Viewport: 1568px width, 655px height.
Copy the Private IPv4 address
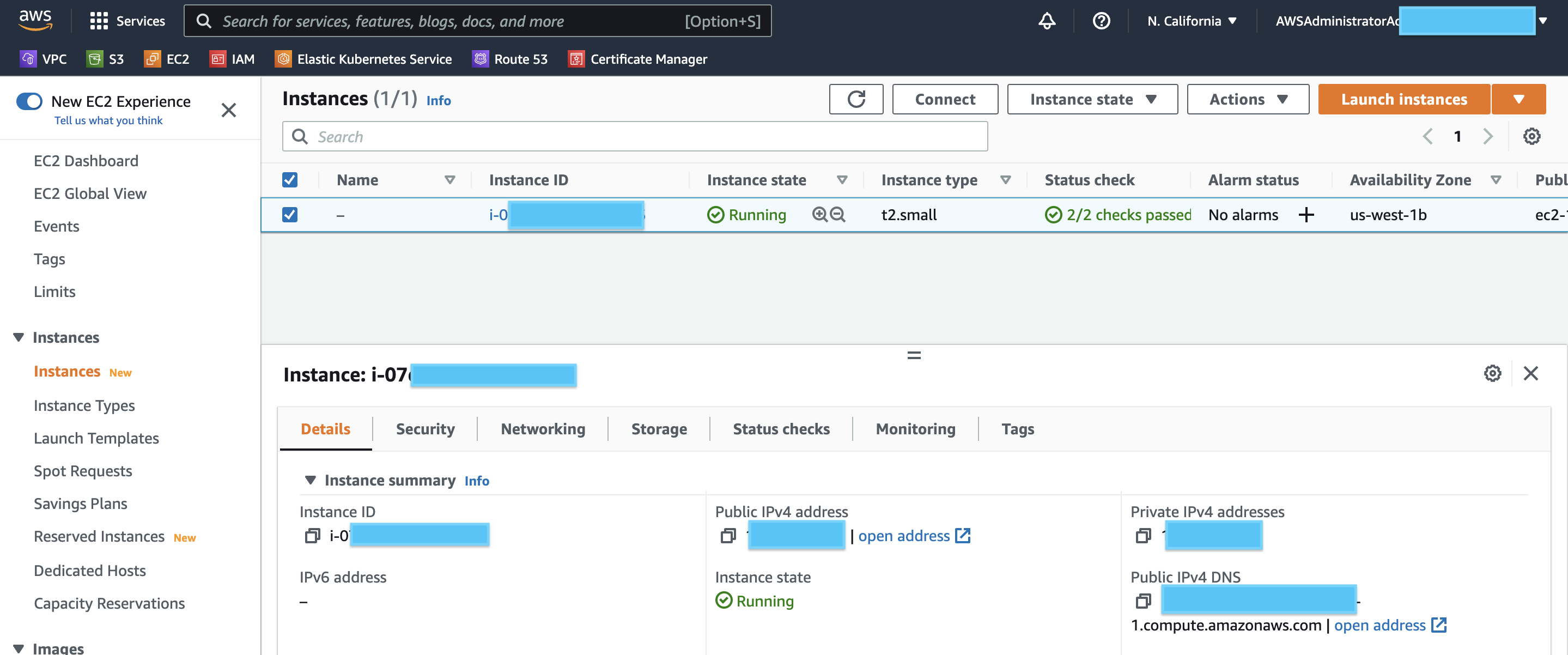pyautogui.click(x=1143, y=536)
